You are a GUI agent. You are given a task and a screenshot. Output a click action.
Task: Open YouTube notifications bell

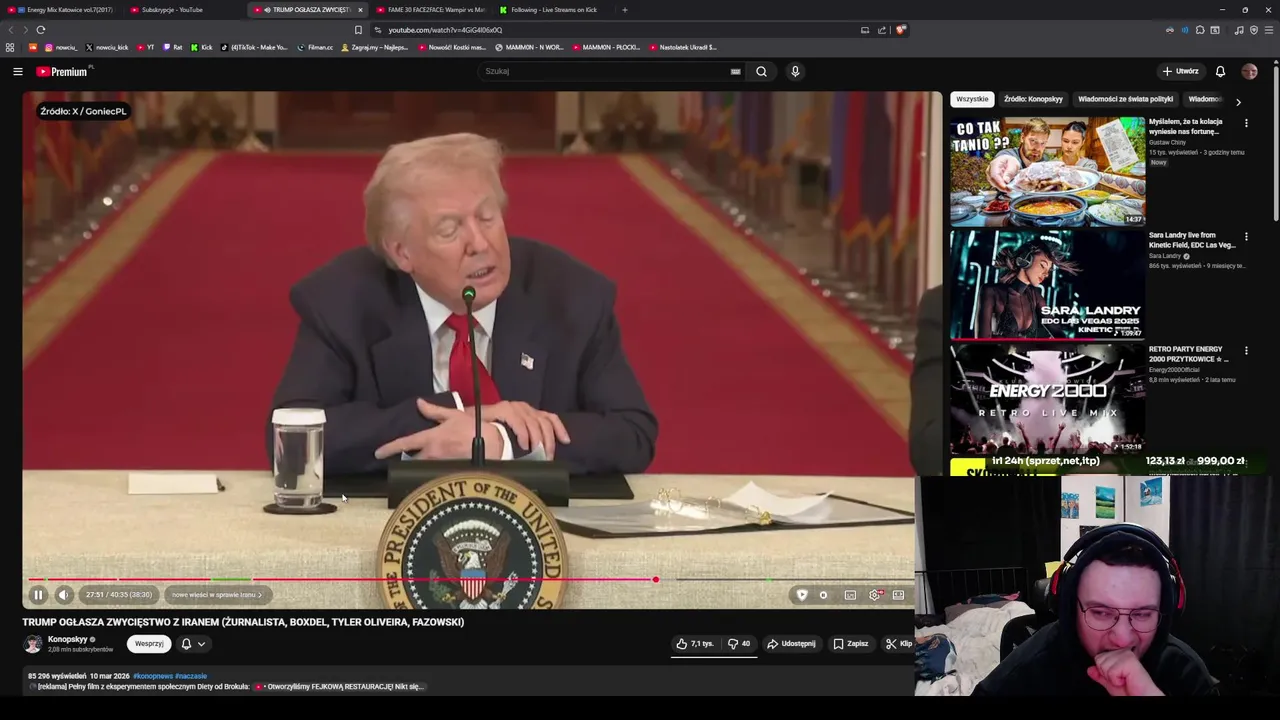point(1220,71)
